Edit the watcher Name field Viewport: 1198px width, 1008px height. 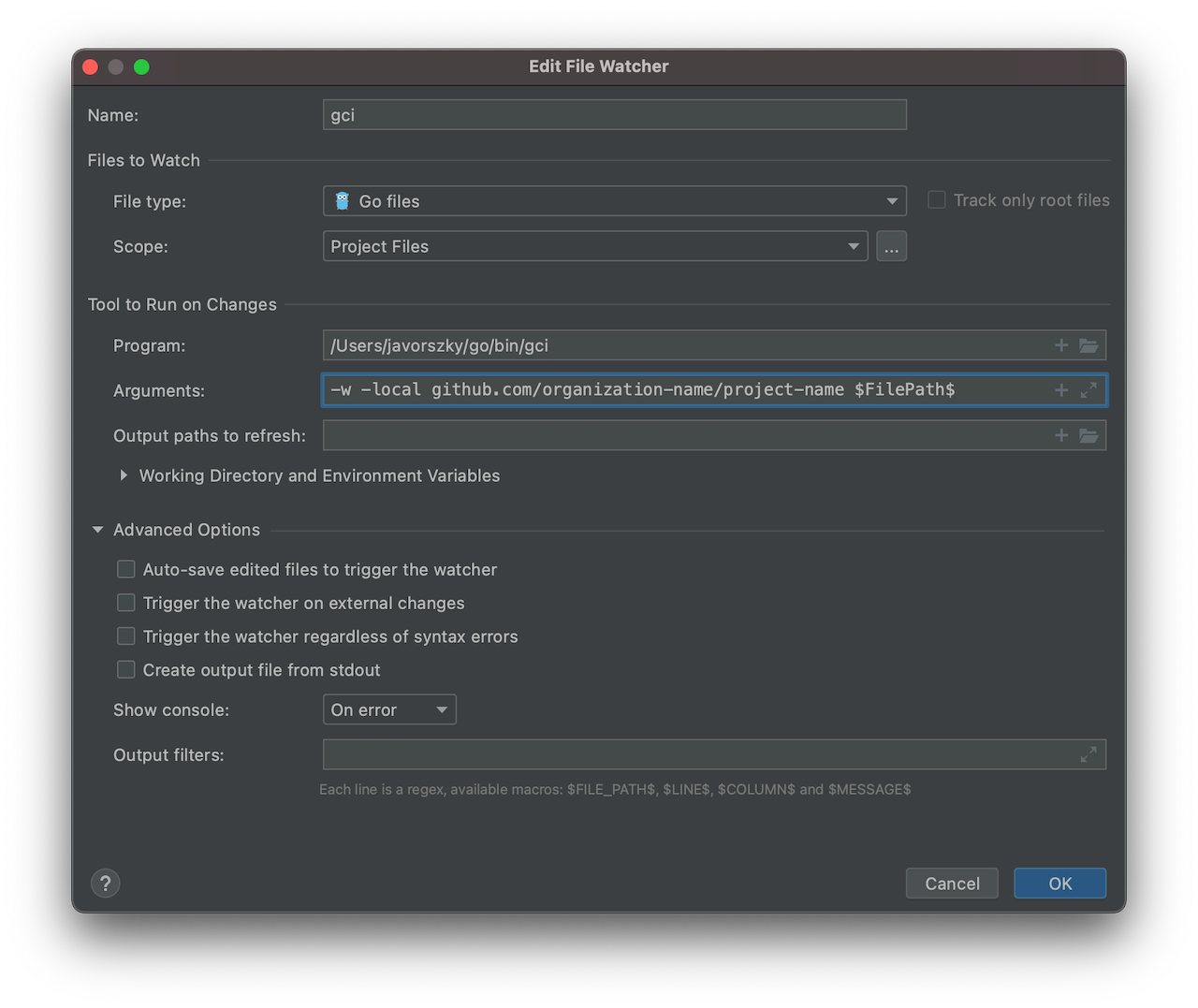click(614, 114)
